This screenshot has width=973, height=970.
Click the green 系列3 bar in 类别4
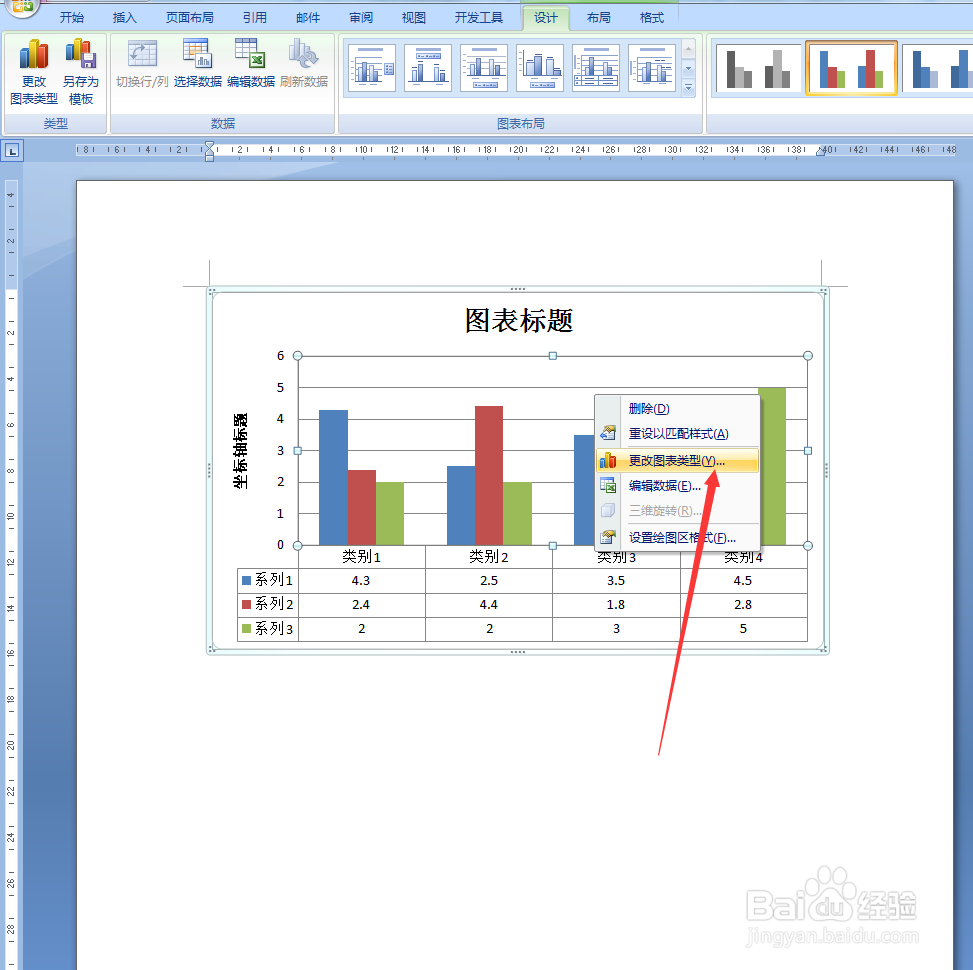click(x=771, y=466)
